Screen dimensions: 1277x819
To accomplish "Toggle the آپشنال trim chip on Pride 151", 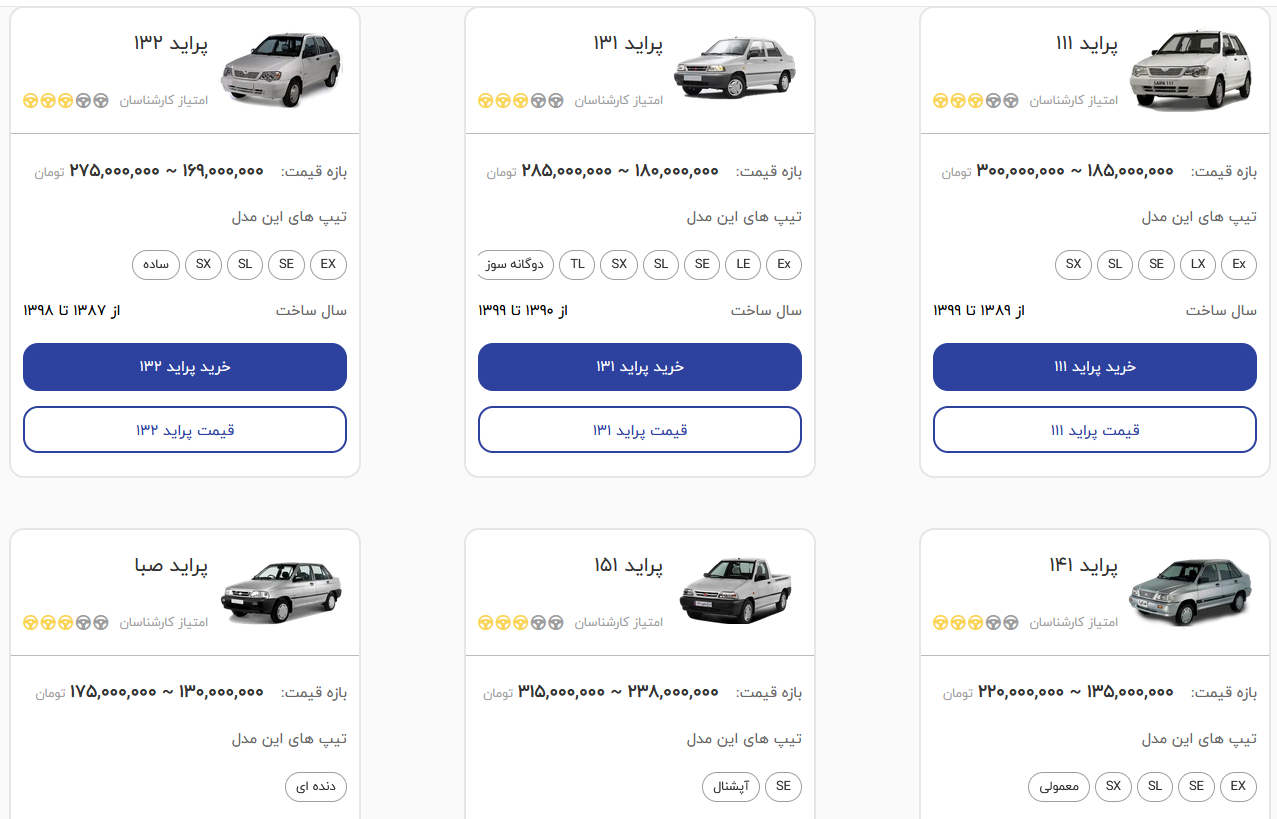I will (730, 786).
